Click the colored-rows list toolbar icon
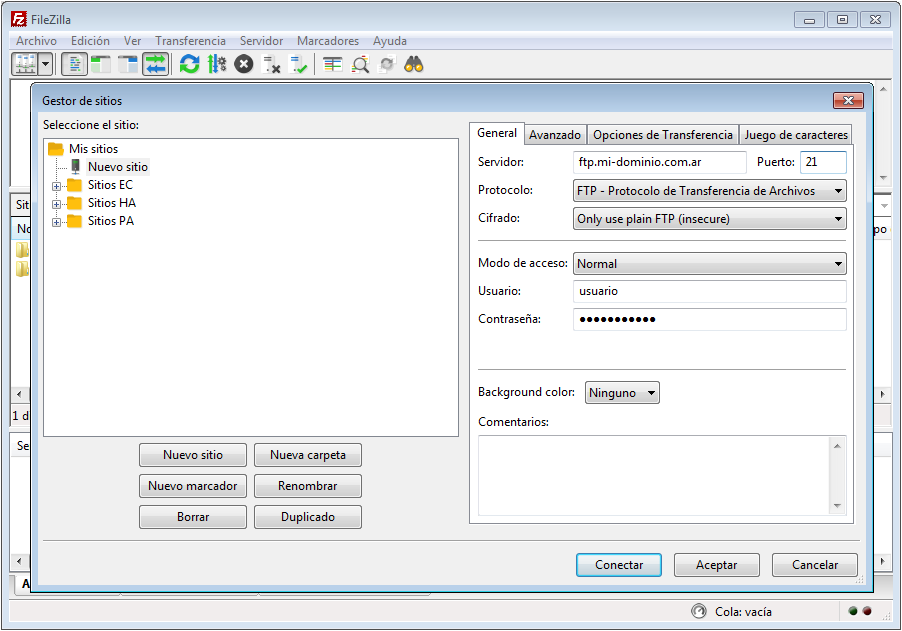902x631 pixels. click(x=332, y=64)
